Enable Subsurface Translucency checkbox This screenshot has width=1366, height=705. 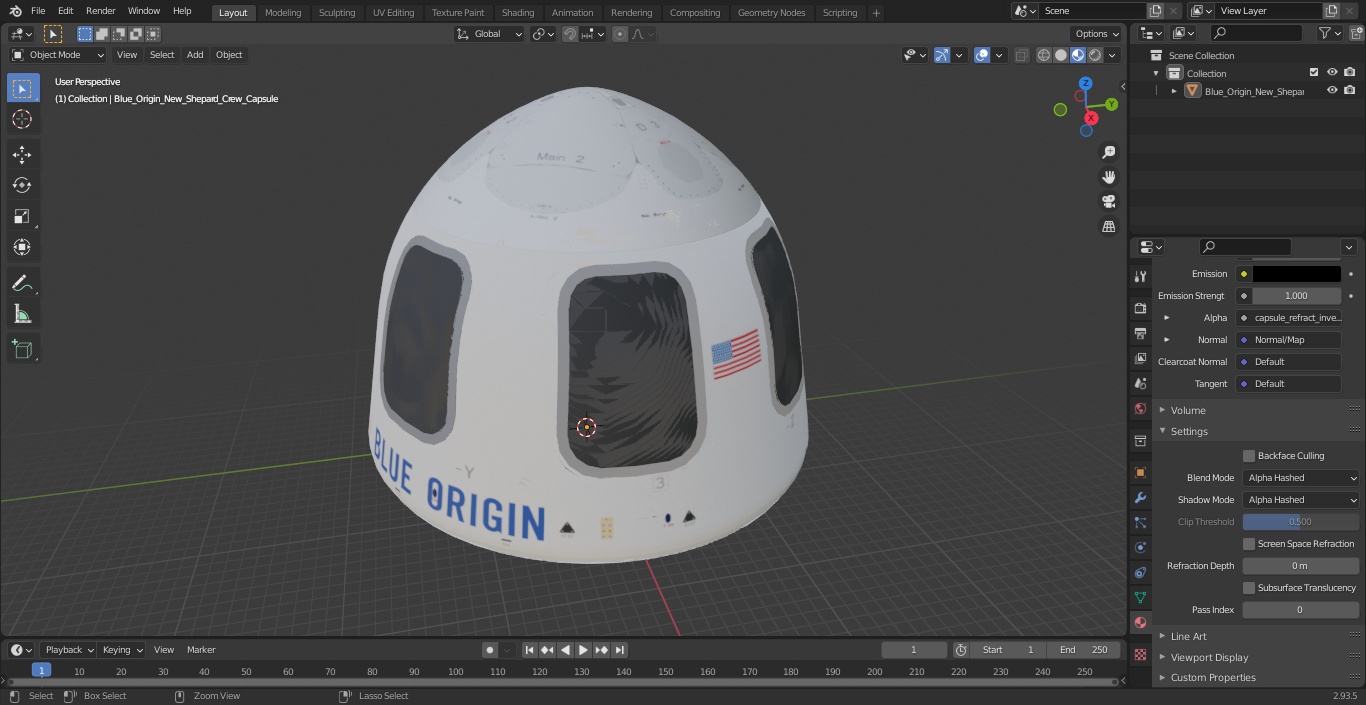point(1249,588)
